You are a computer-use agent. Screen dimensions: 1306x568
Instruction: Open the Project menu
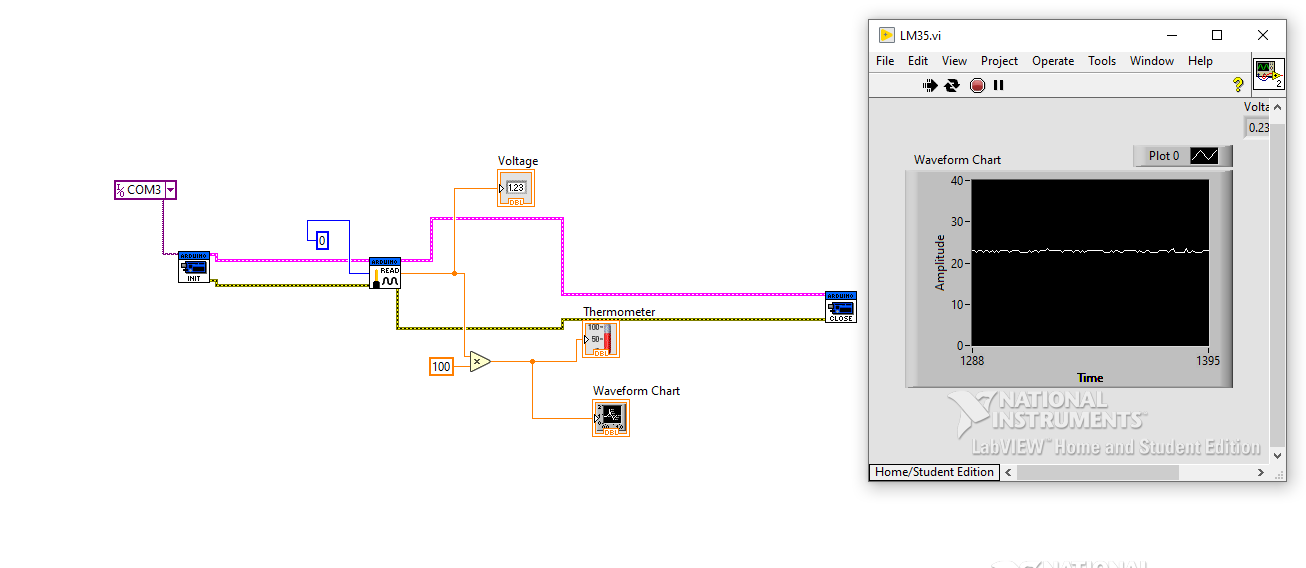999,61
